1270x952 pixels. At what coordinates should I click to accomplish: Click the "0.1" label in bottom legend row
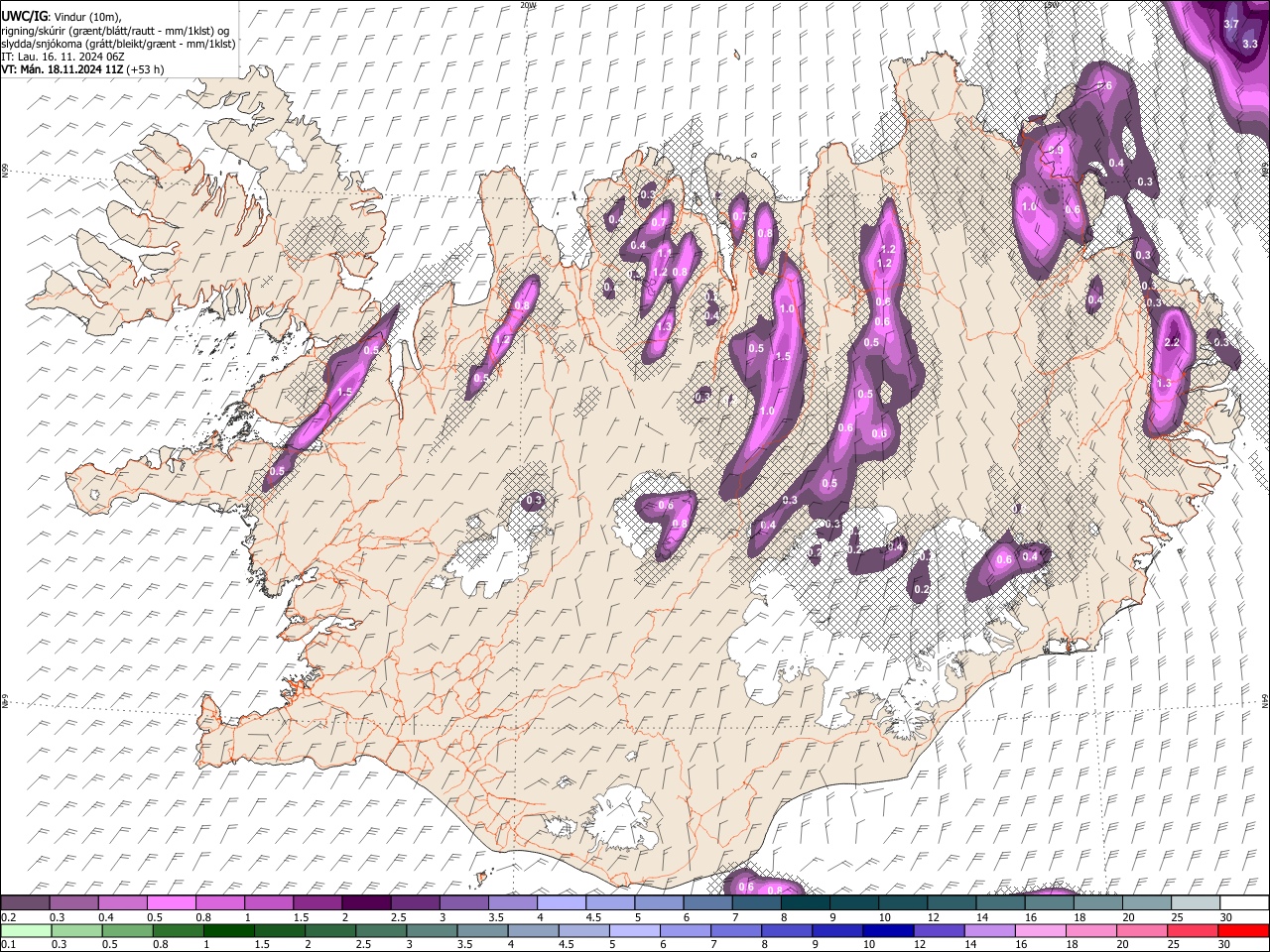(x=8, y=945)
